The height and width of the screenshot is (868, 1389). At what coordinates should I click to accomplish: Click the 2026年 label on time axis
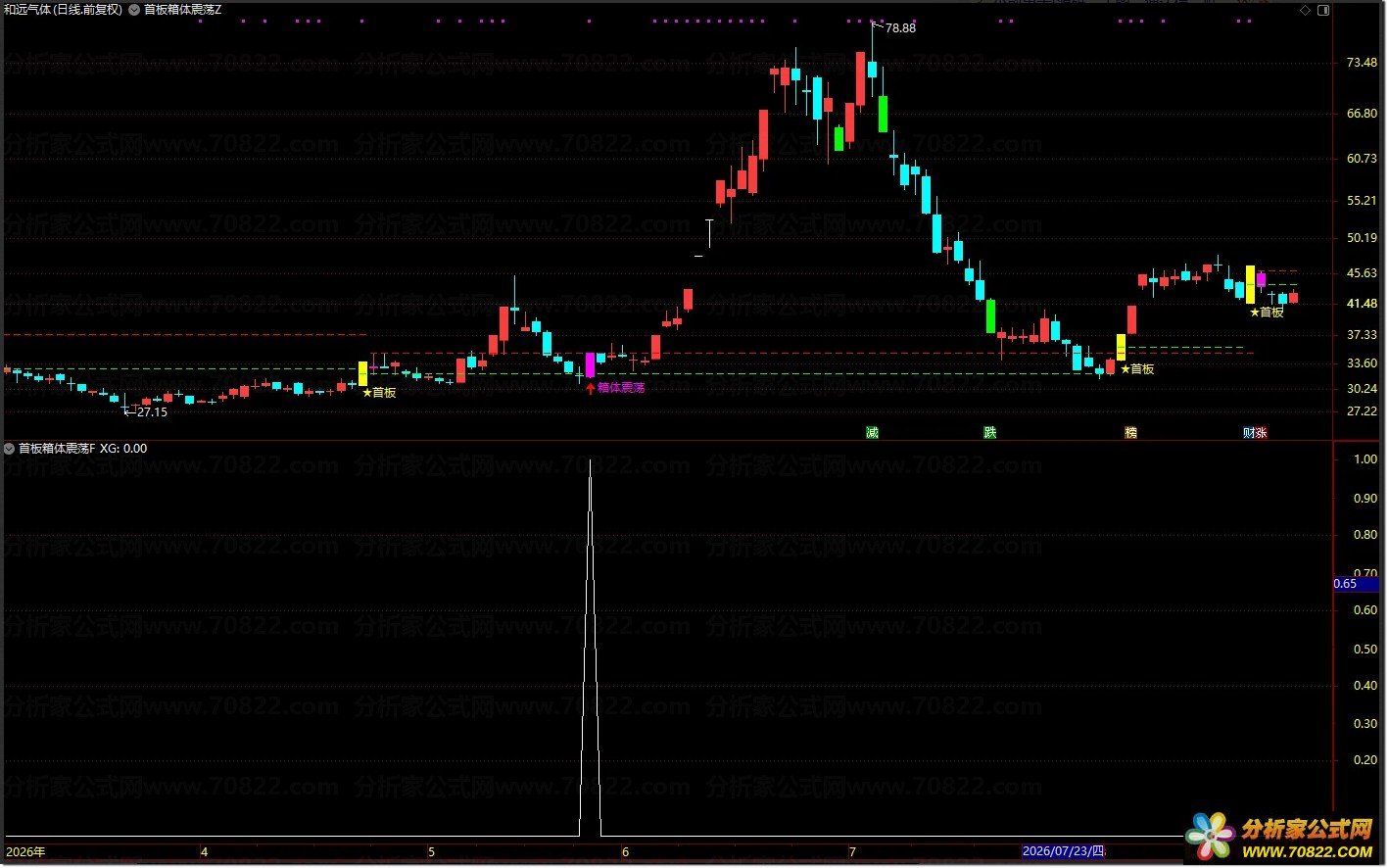[25, 851]
